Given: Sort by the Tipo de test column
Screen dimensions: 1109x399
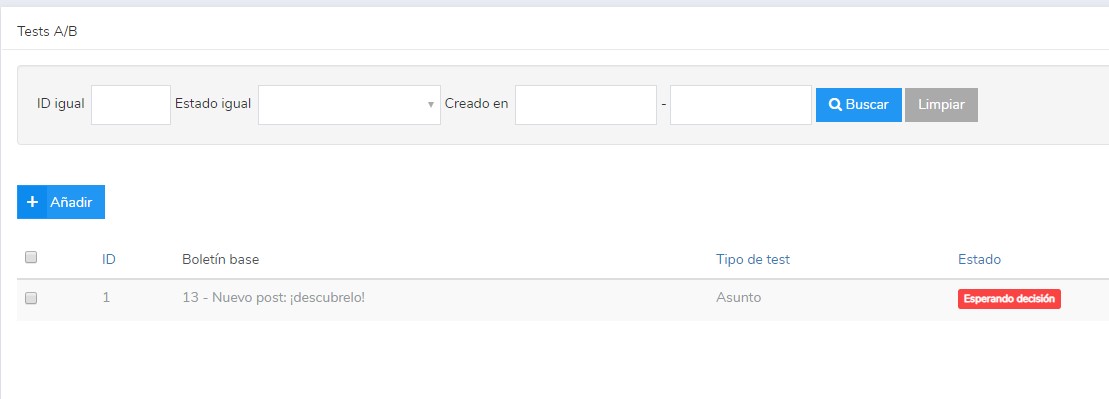Looking at the screenshot, I should coord(753,260).
